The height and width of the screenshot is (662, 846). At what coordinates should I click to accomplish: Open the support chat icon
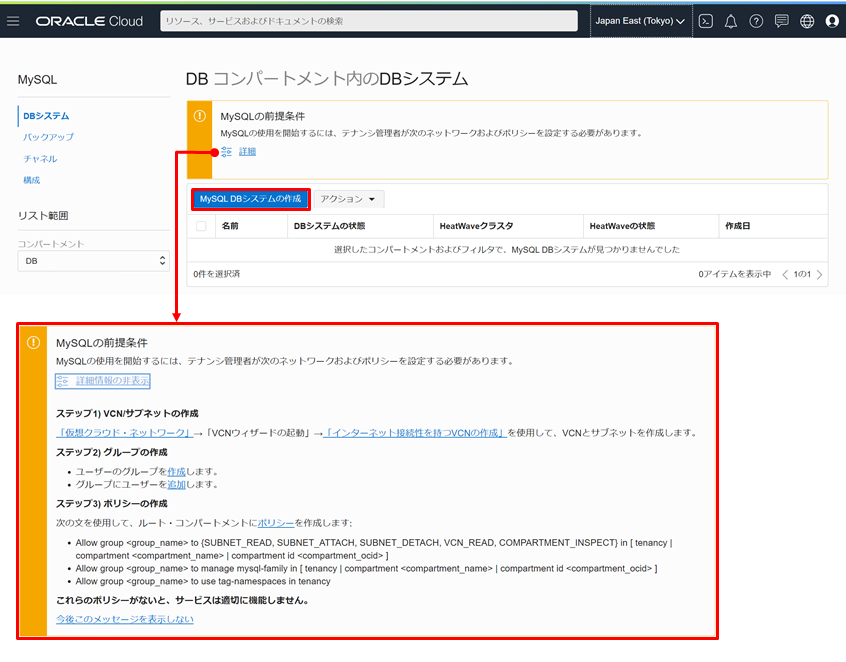click(x=782, y=21)
